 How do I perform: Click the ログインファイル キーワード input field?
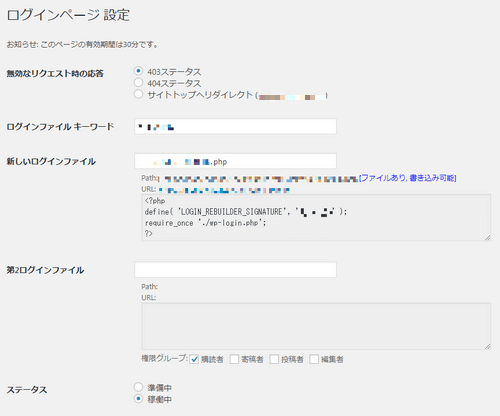click(235, 126)
